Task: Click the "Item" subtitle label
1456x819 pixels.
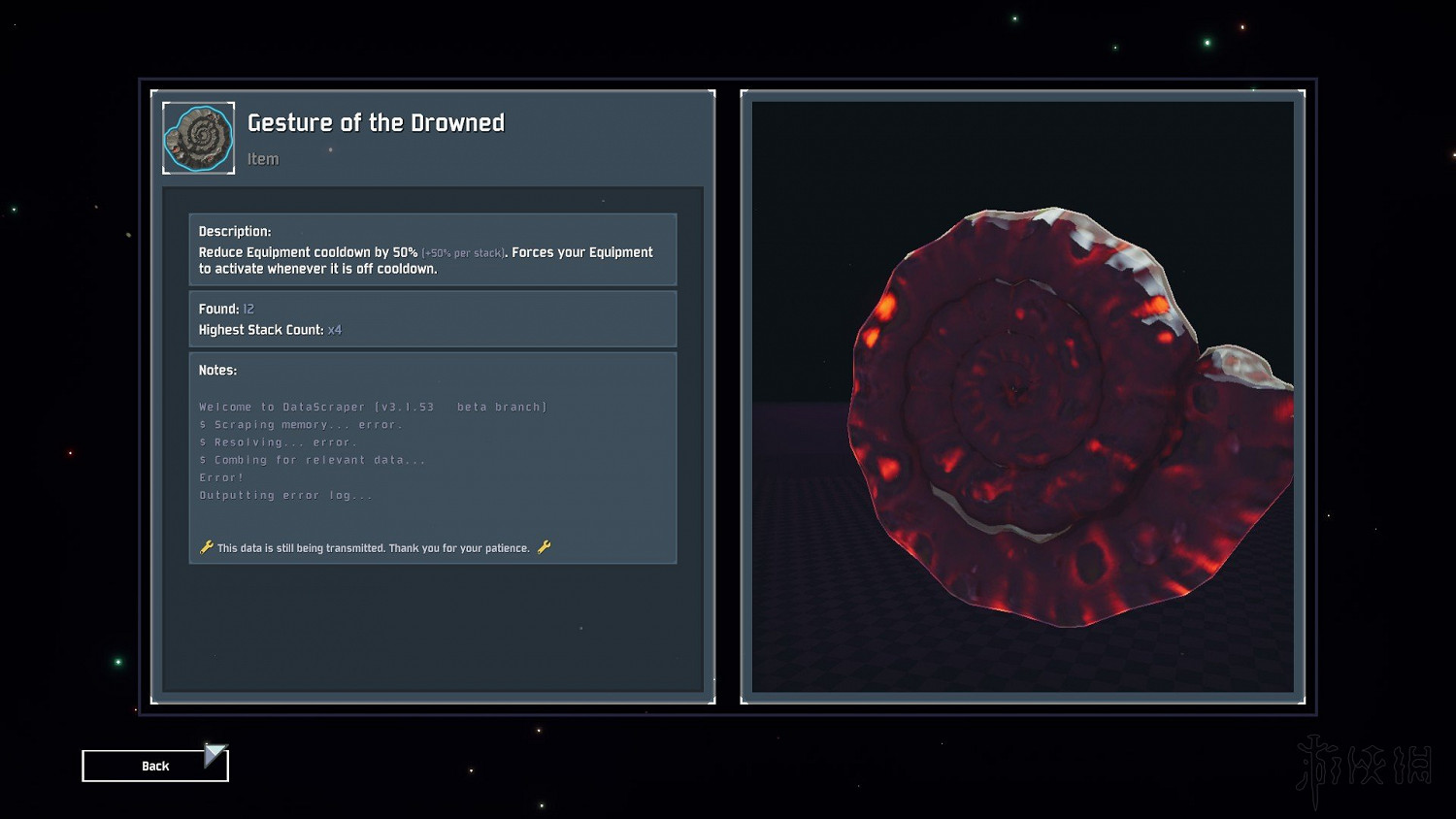Action: tap(263, 159)
